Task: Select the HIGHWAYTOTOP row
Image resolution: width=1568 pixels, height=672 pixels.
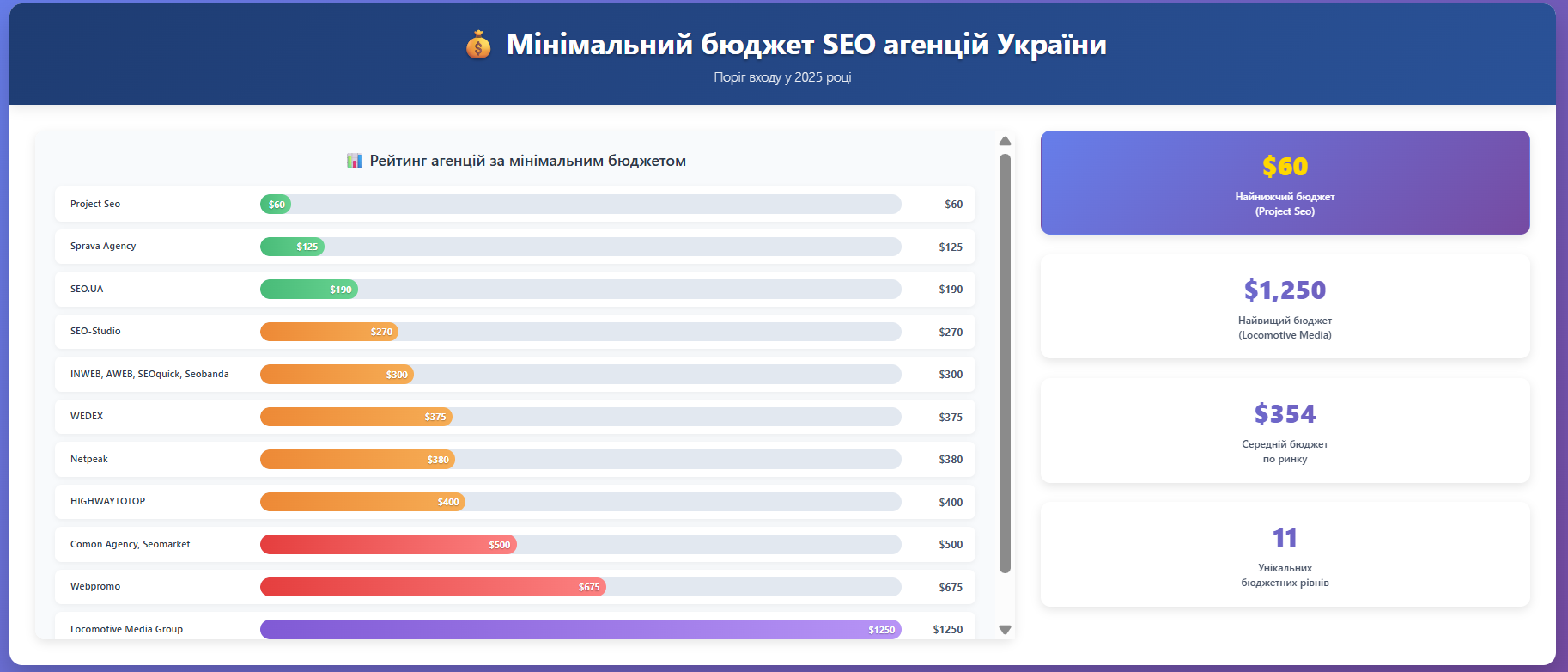Action: tap(108, 501)
